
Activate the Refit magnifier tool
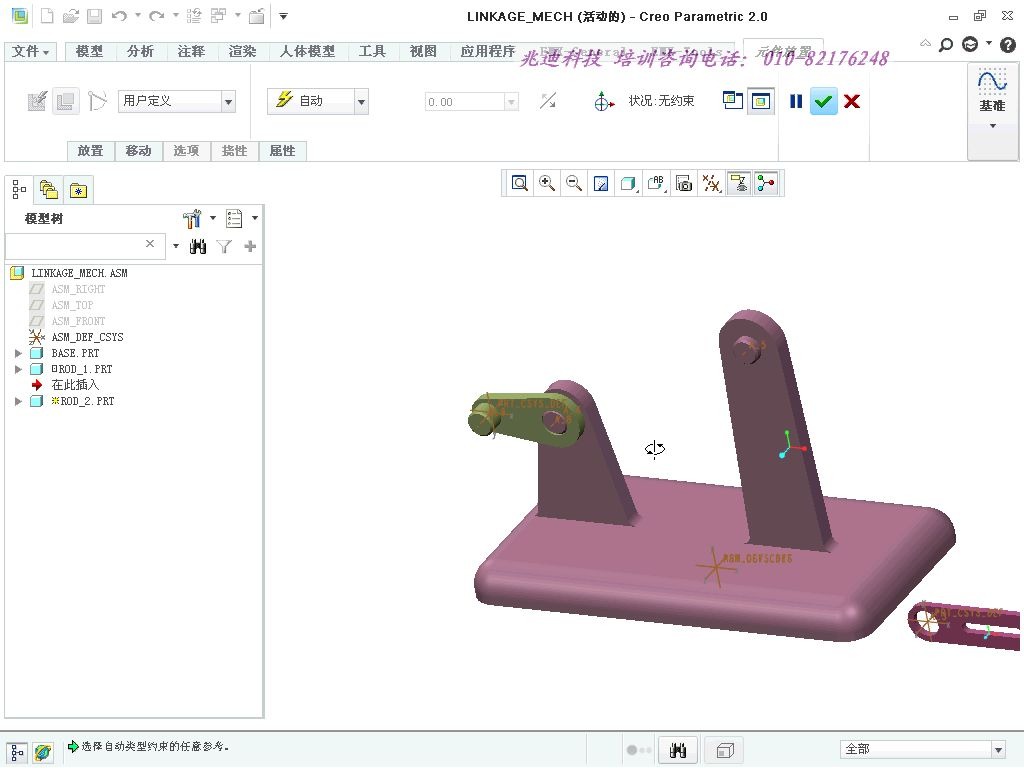tap(519, 183)
